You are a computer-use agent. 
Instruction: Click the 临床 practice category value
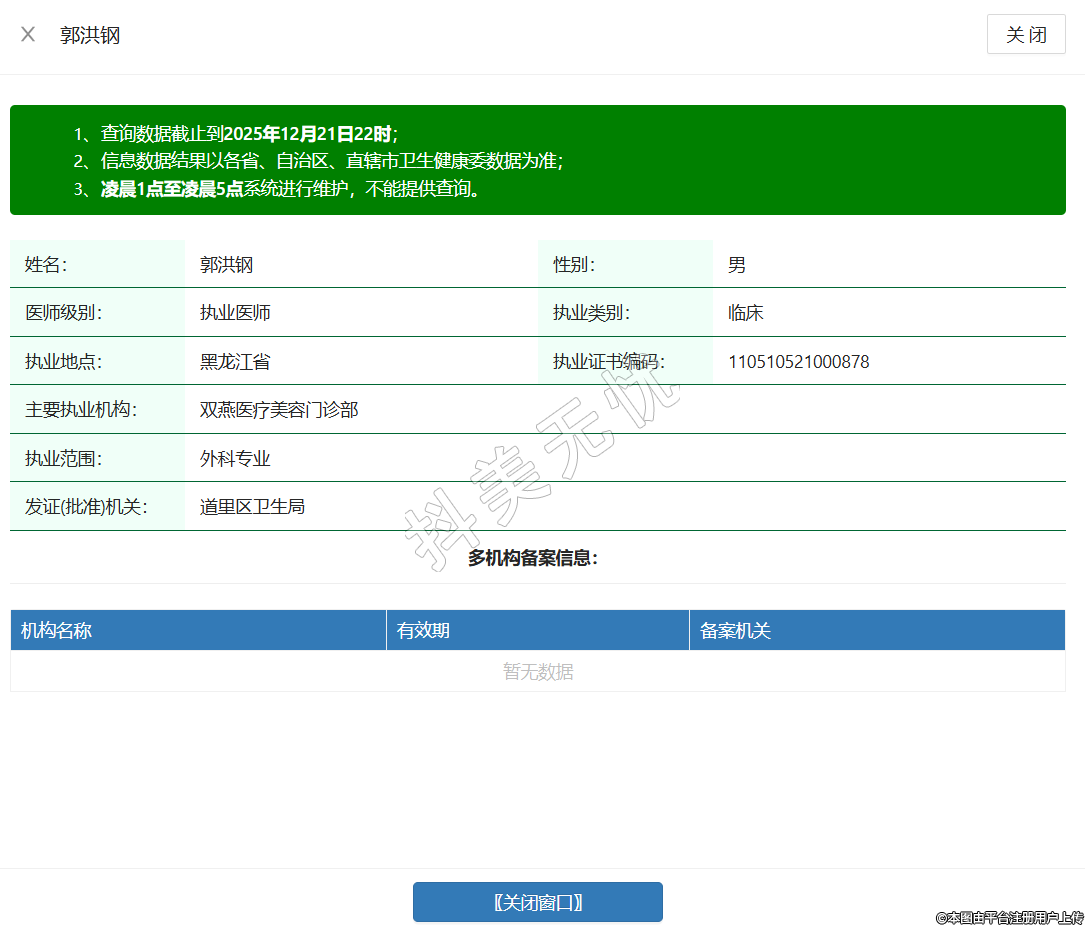coord(745,313)
